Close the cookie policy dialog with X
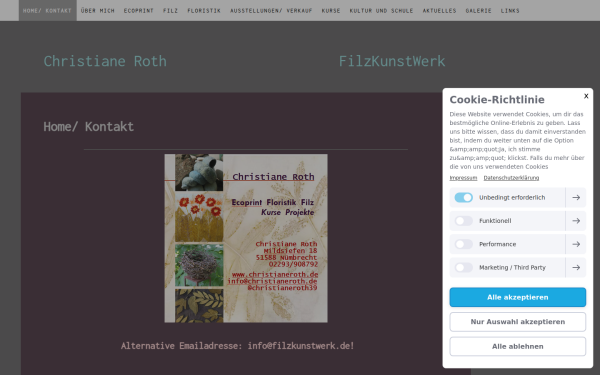The image size is (600, 375). coord(586,96)
